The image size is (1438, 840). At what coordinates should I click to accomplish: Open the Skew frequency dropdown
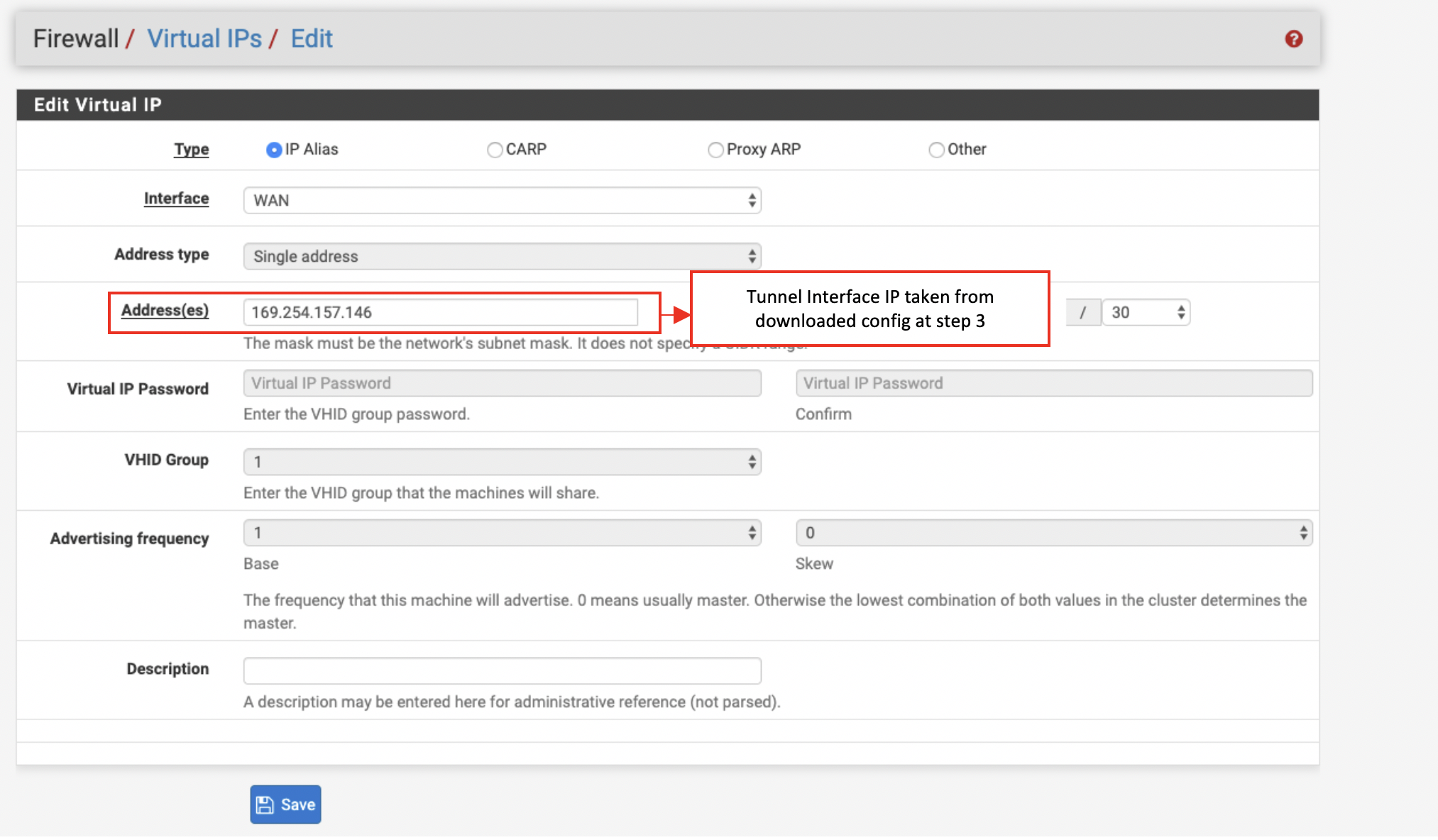point(1053,533)
